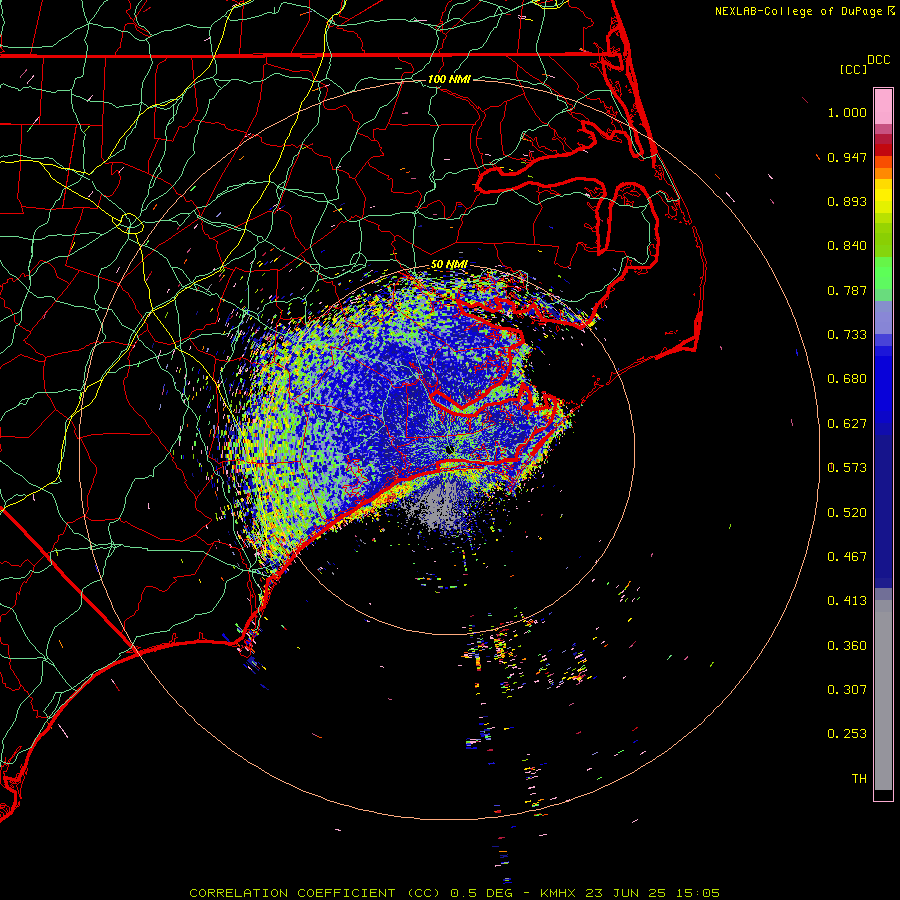Click the 0.467 color scale value
The height and width of the screenshot is (900, 900).
[x=847, y=557]
